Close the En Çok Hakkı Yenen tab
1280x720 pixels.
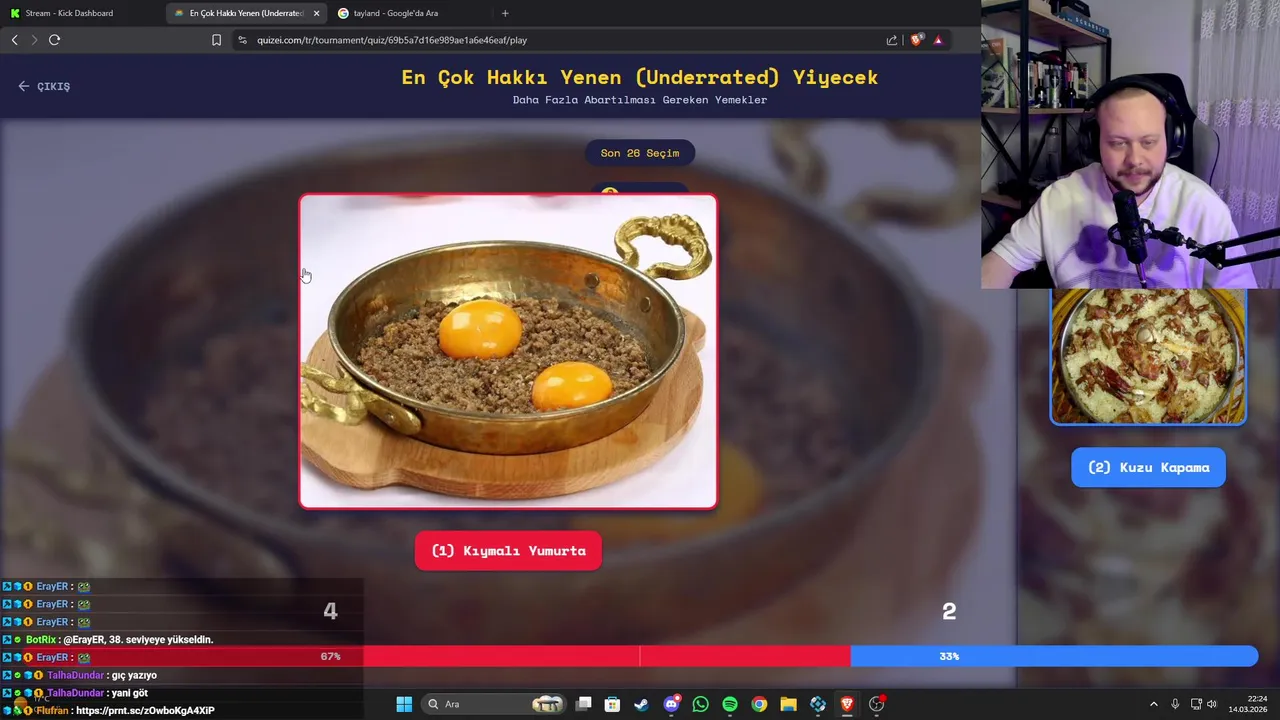(317, 13)
